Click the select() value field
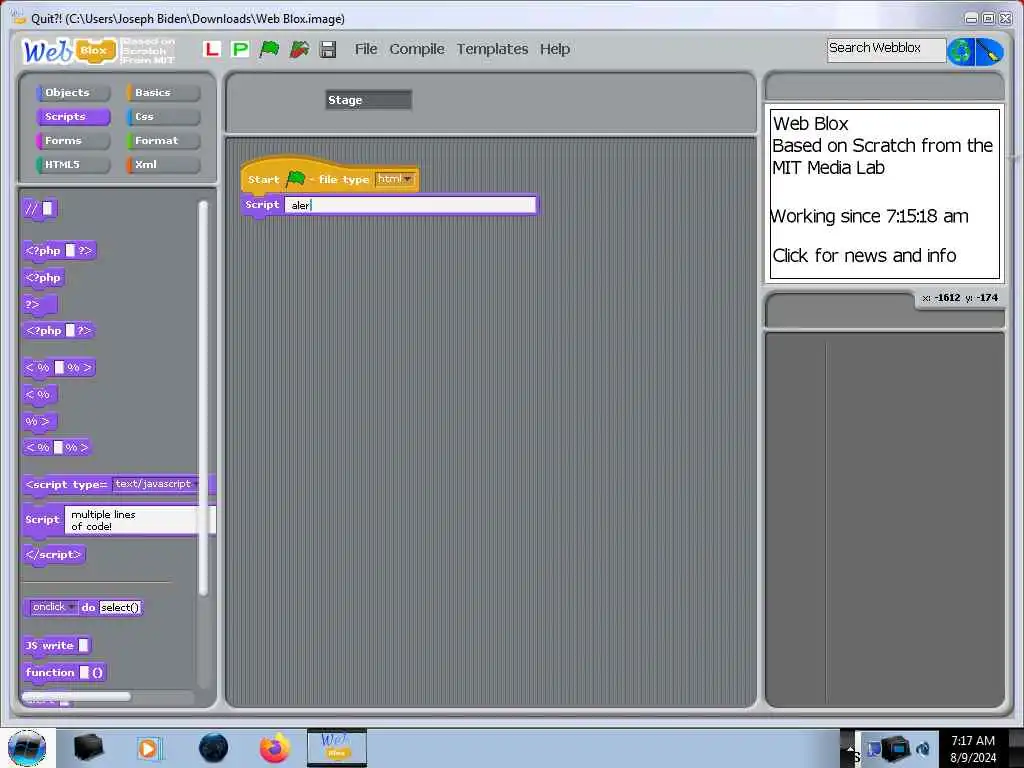The width and height of the screenshot is (1024, 768). pyautogui.click(x=120, y=608)
